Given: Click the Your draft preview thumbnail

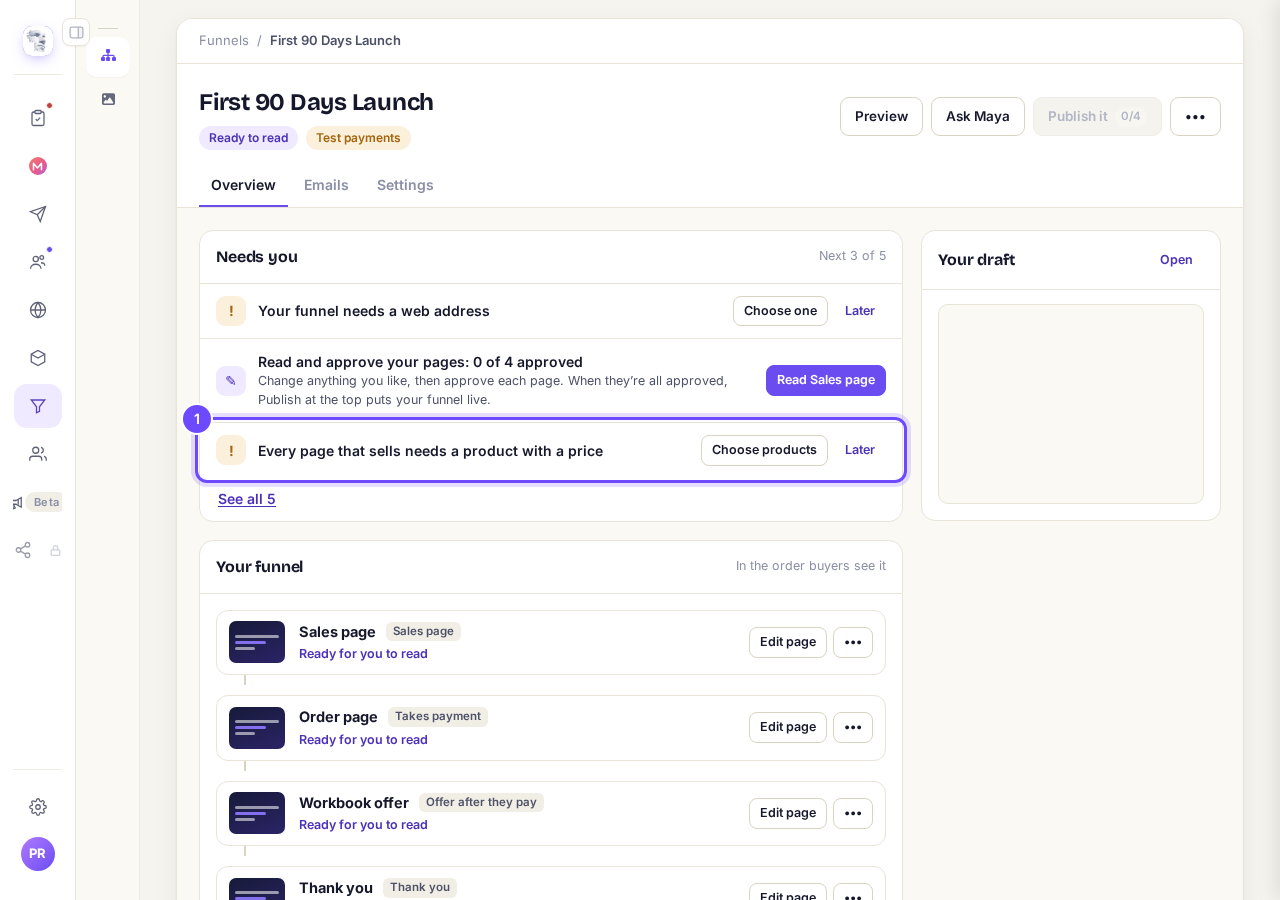Looking at the screenshot, I should tap(1071, 404).
